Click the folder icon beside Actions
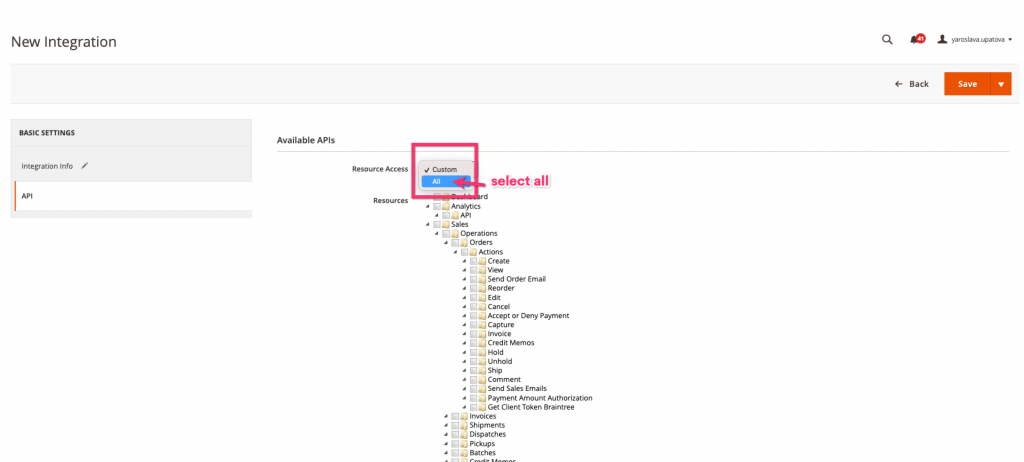The image size is (1024, 462). pos(473,252)
